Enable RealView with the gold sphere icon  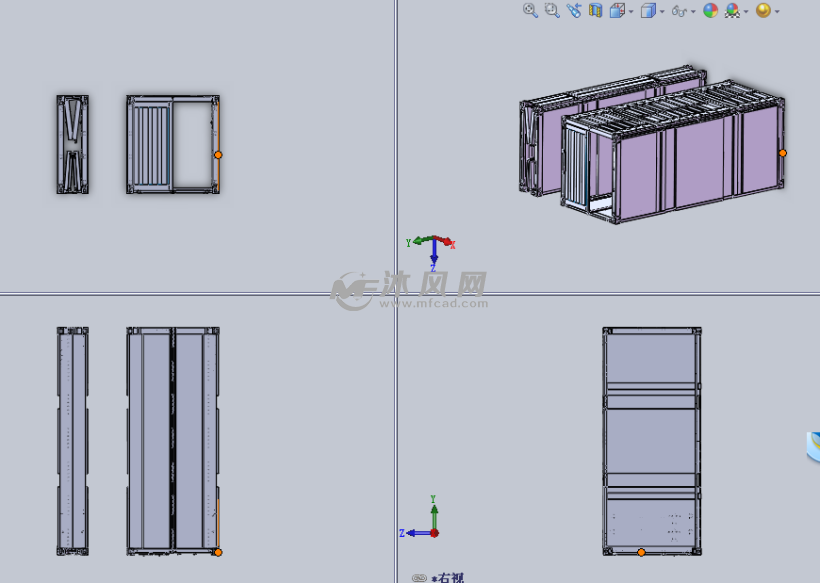(x=762, y=11)
